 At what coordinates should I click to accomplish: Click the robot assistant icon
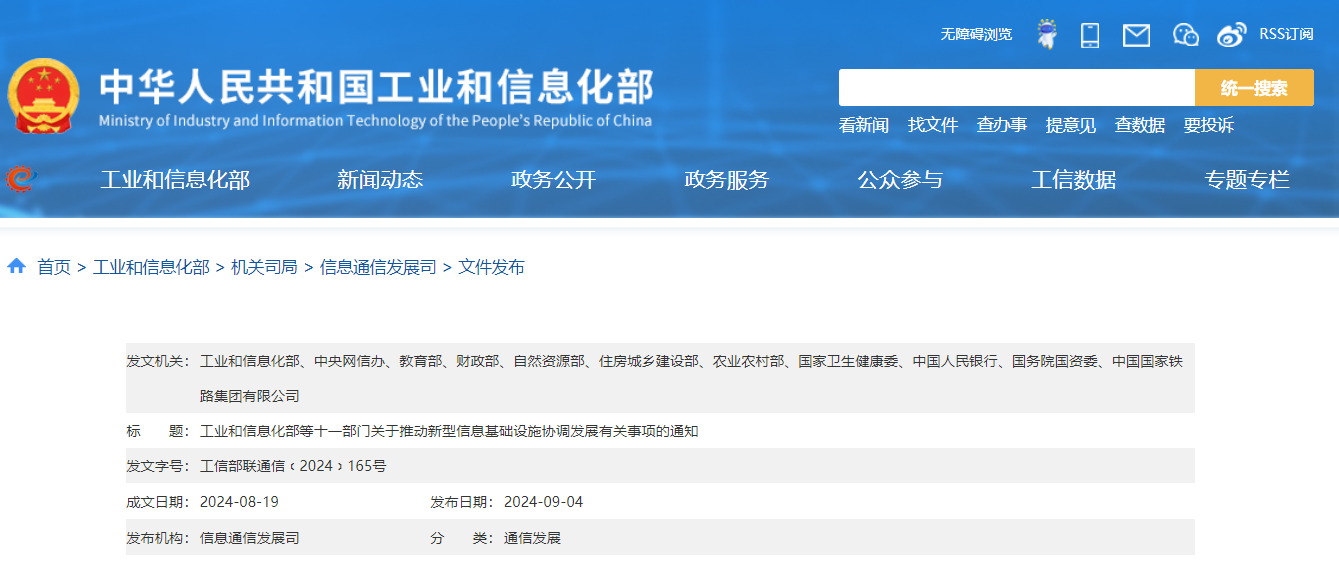1047,35
